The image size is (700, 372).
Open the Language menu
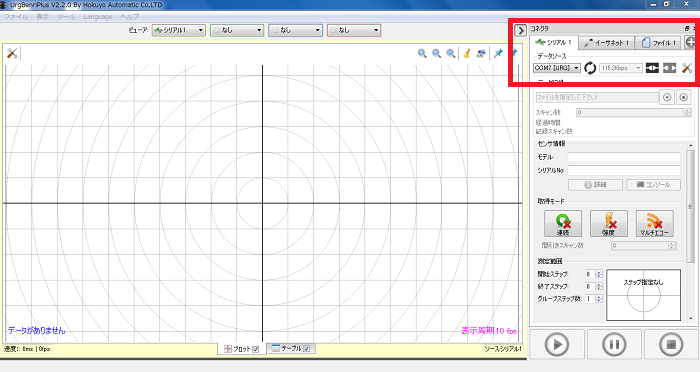pos(98,17)
